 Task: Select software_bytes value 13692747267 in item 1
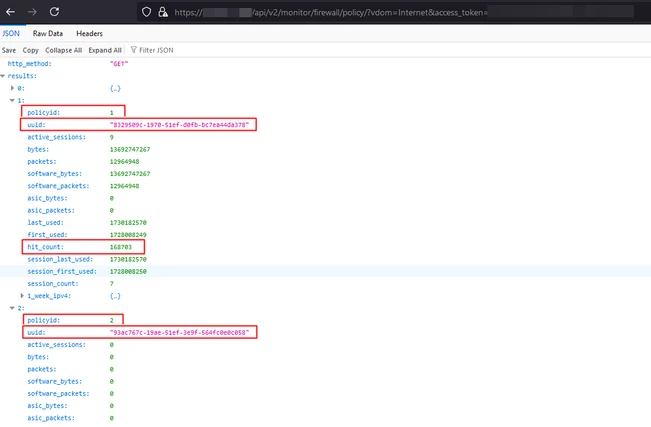pyautogui.click(x=130, y=174)
